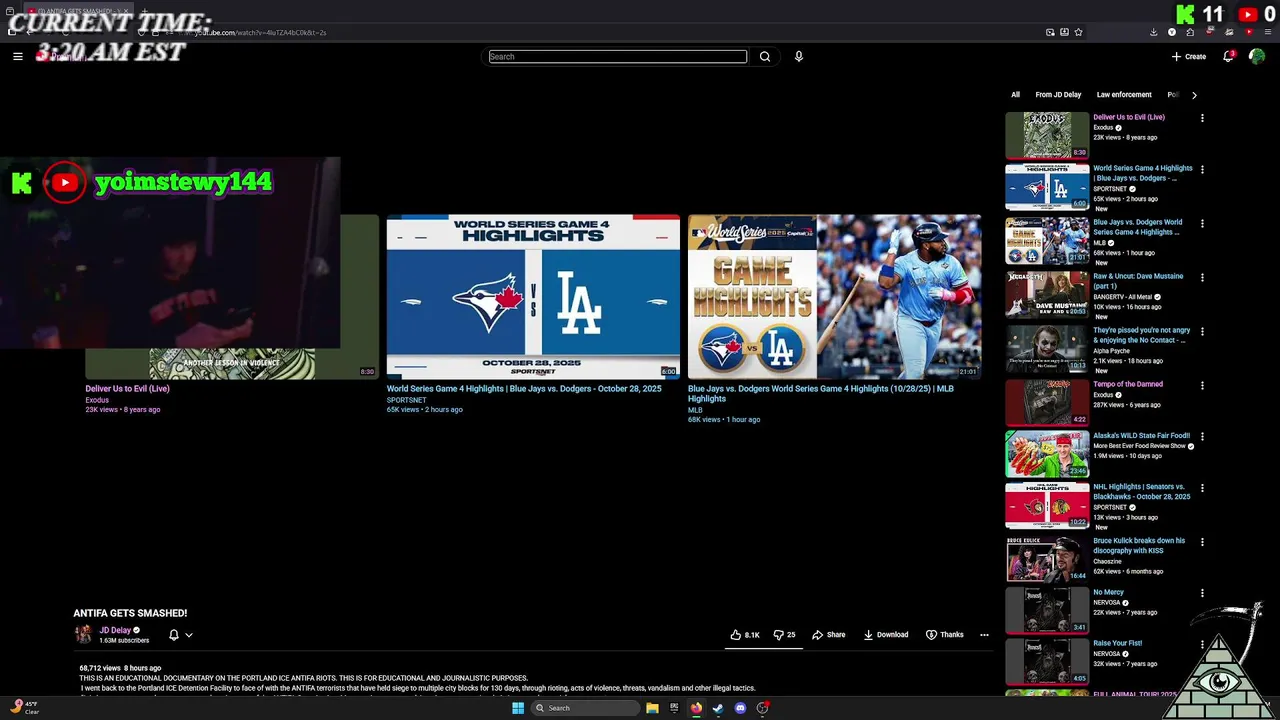1280x720 pixels.
Task: Bookmark this page with star icon
Action: [x=1078, y=32]
